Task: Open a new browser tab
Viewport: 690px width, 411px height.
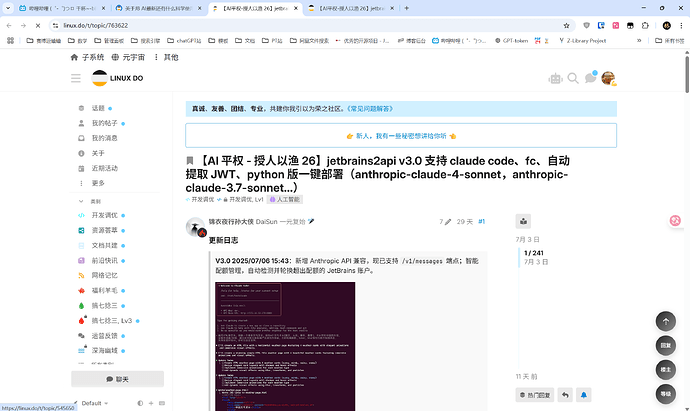Action: click(407, 8)
